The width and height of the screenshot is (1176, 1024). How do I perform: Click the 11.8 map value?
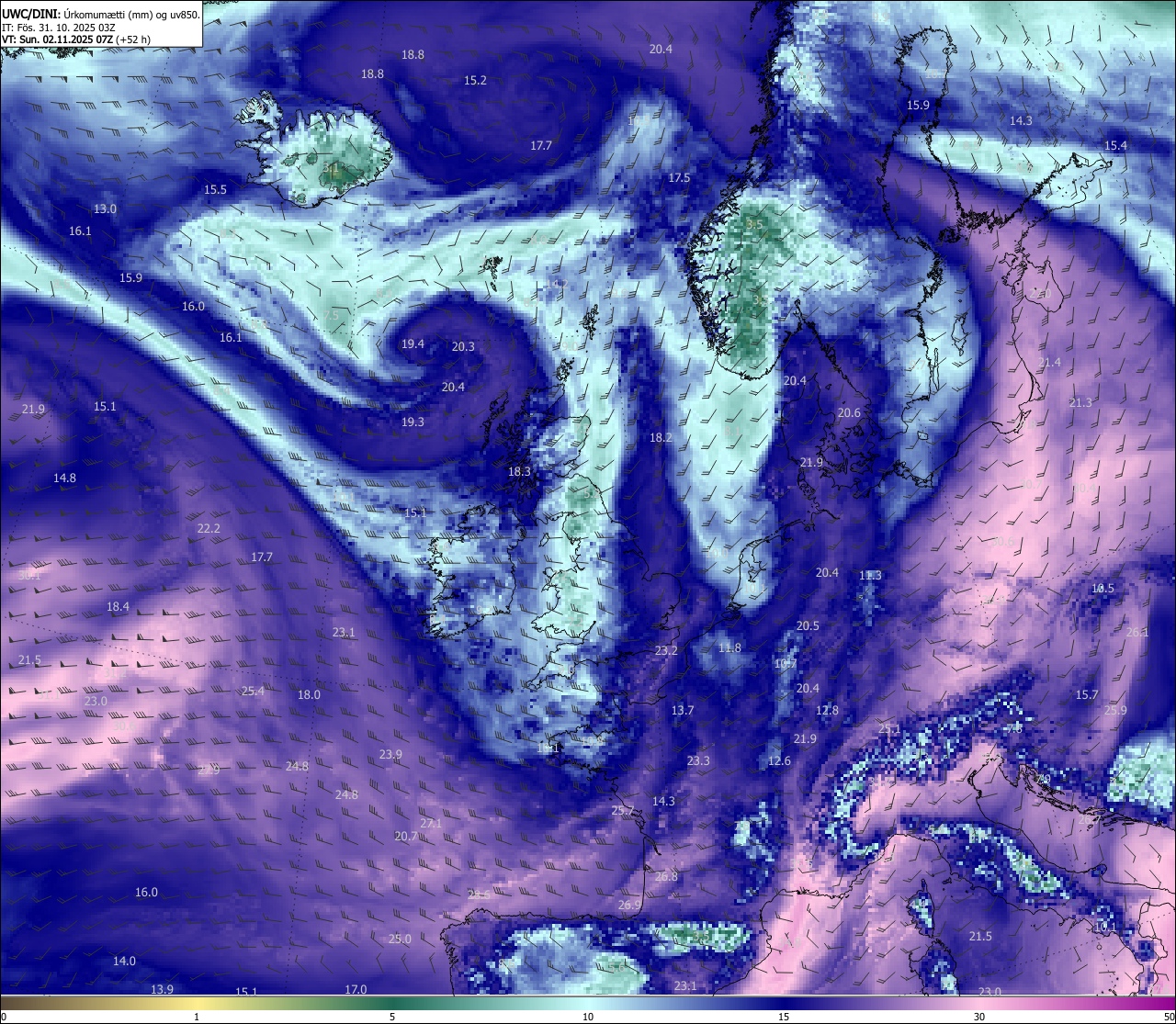point(729,648)
